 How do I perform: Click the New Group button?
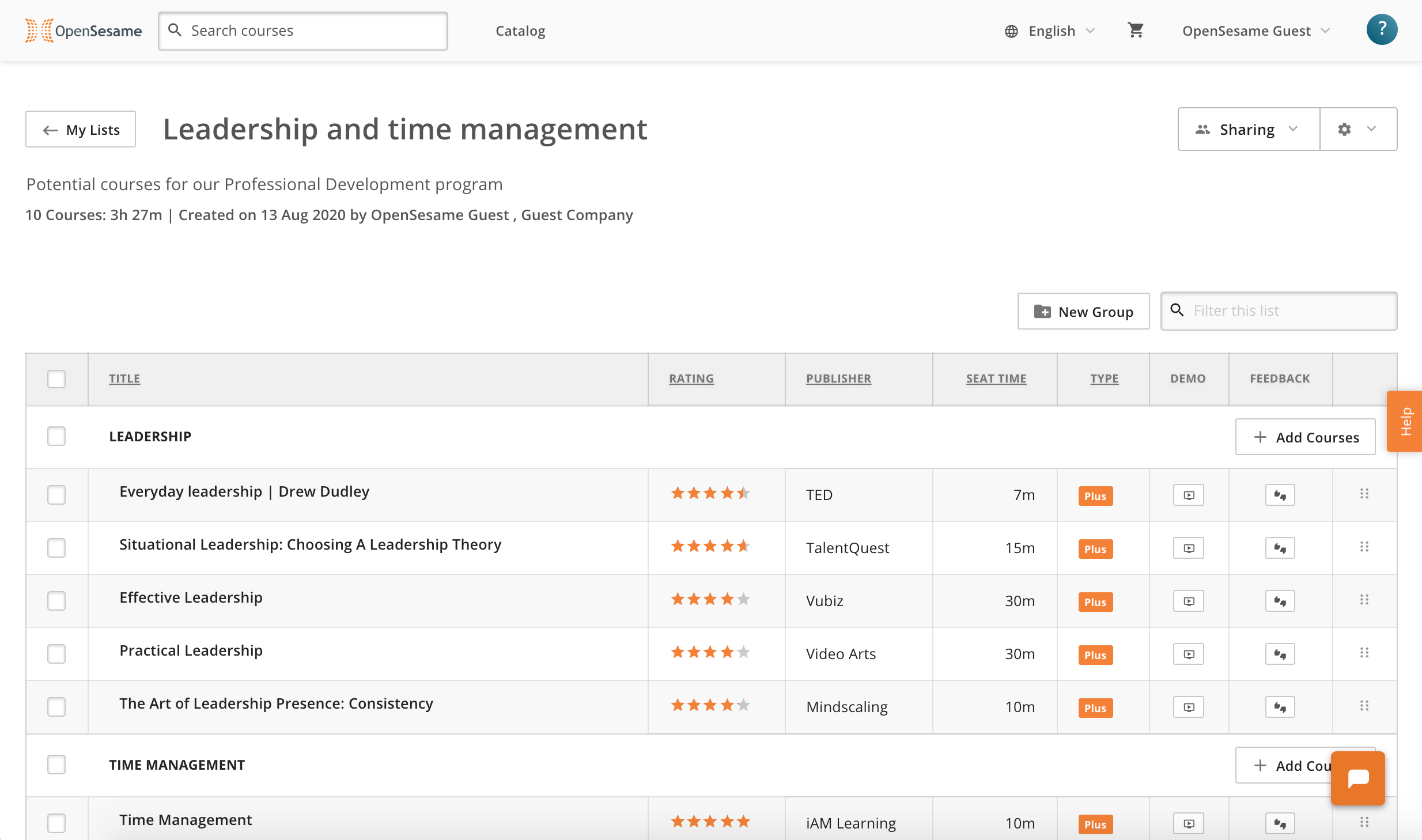coord(1083,311)
